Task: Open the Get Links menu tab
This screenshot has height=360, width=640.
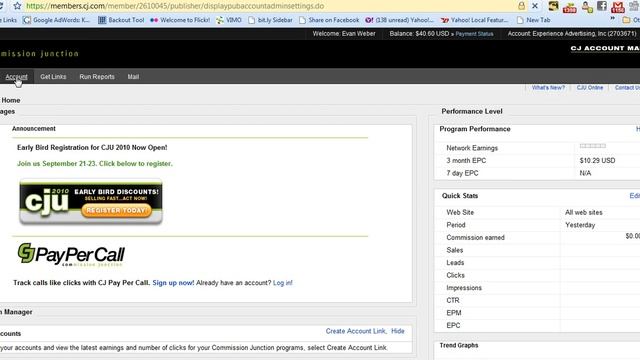Action: click(53, 77)
